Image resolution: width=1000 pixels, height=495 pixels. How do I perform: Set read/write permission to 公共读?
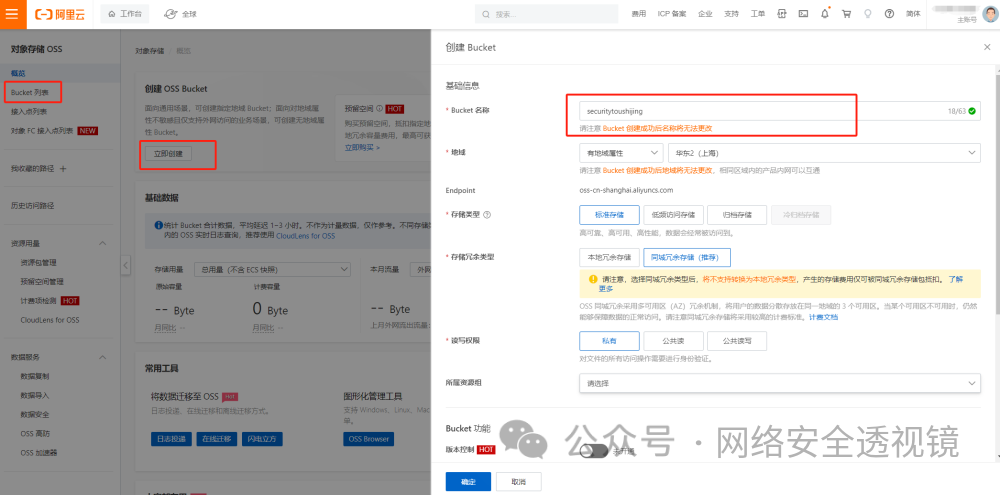pos(673,341)
